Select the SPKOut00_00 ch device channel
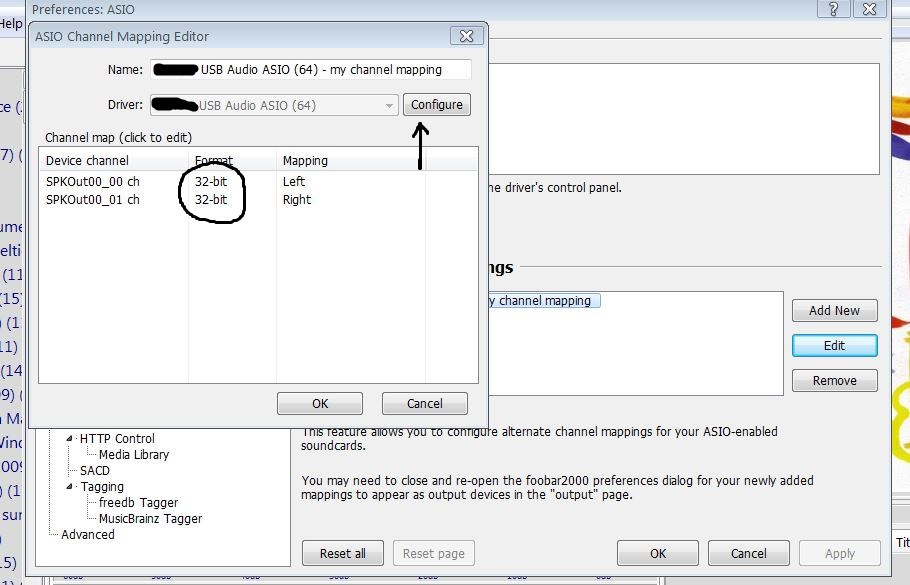Screen dimensions: 910x585 tap(93, 182)
